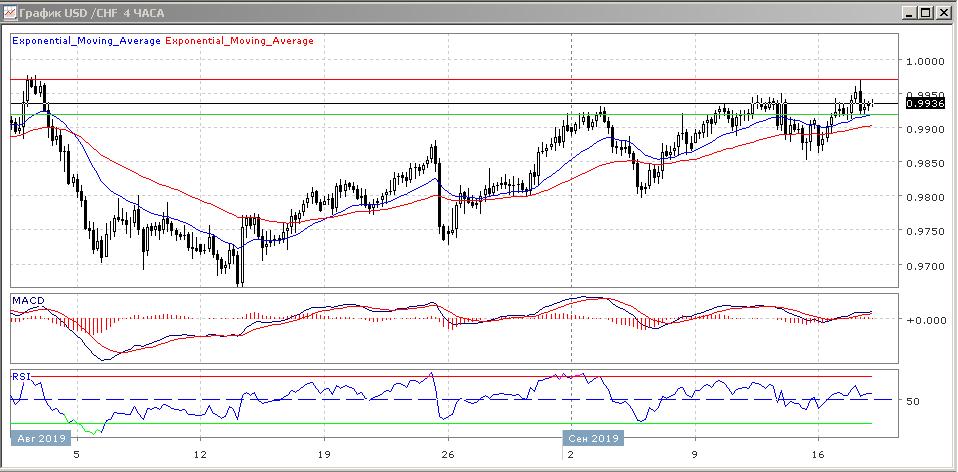Click the chart icon in the title bar
This screenshot has width=958, height=472.
point(11,12)
